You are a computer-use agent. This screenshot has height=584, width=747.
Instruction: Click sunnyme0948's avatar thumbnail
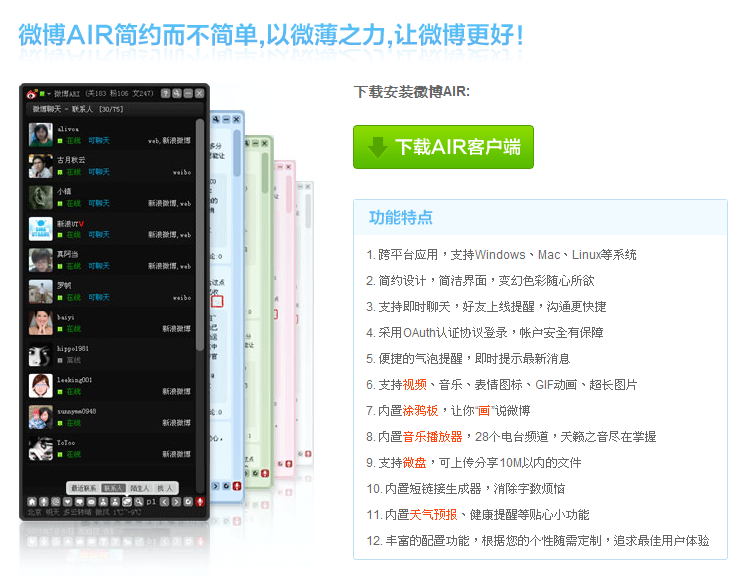[x=40, y=417]
